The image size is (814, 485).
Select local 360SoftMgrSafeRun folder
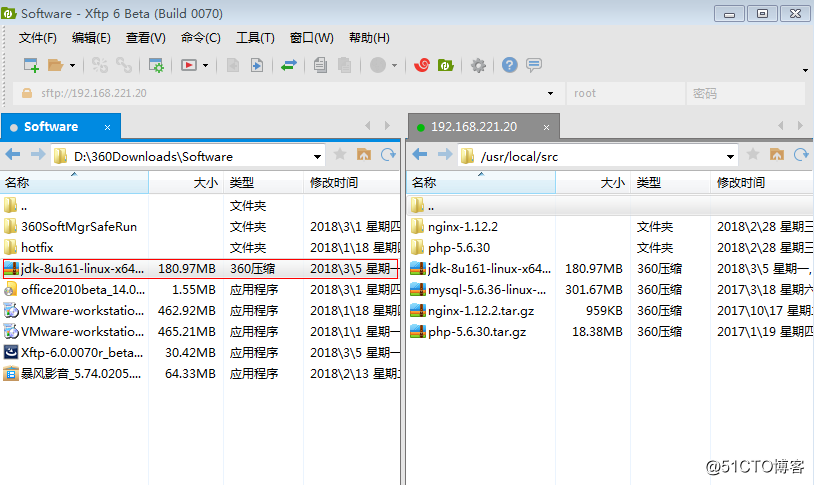[78, 227]
